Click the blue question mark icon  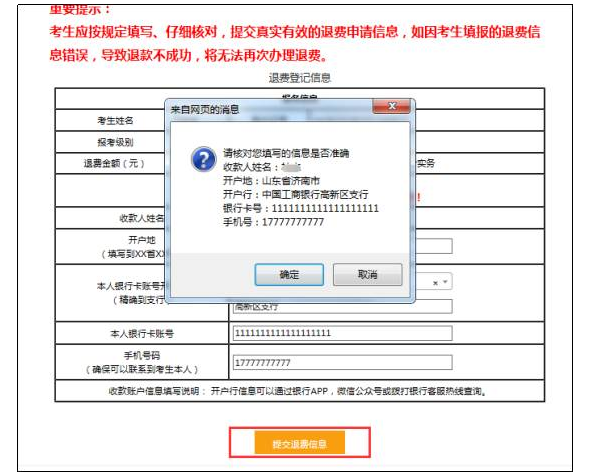203,160
